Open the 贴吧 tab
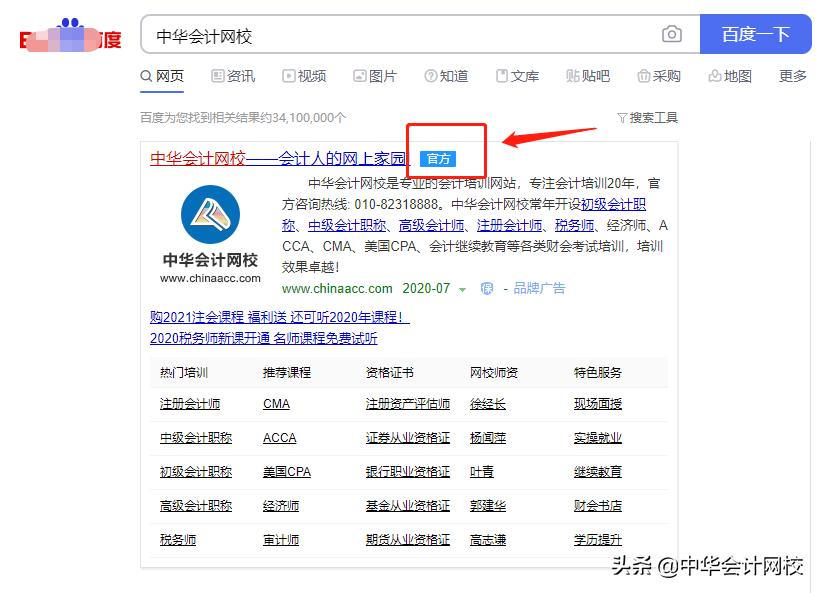The width and height of the screenshot is (820, 593). [588, 76]
